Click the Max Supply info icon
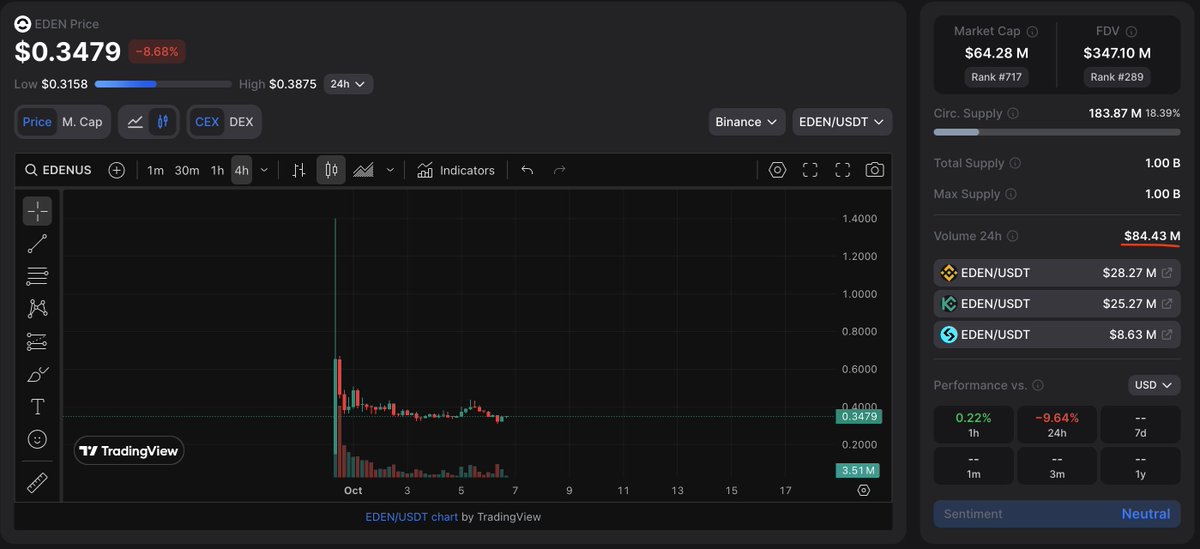The image size is (1200, 549). 1011,194
